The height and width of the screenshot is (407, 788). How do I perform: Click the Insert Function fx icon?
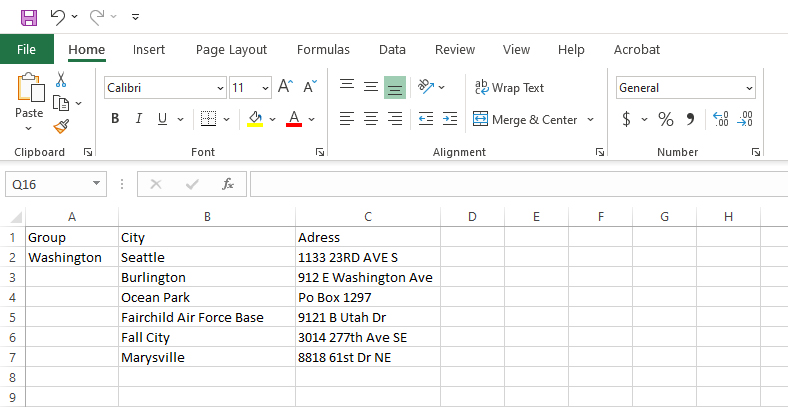[228, 184]
